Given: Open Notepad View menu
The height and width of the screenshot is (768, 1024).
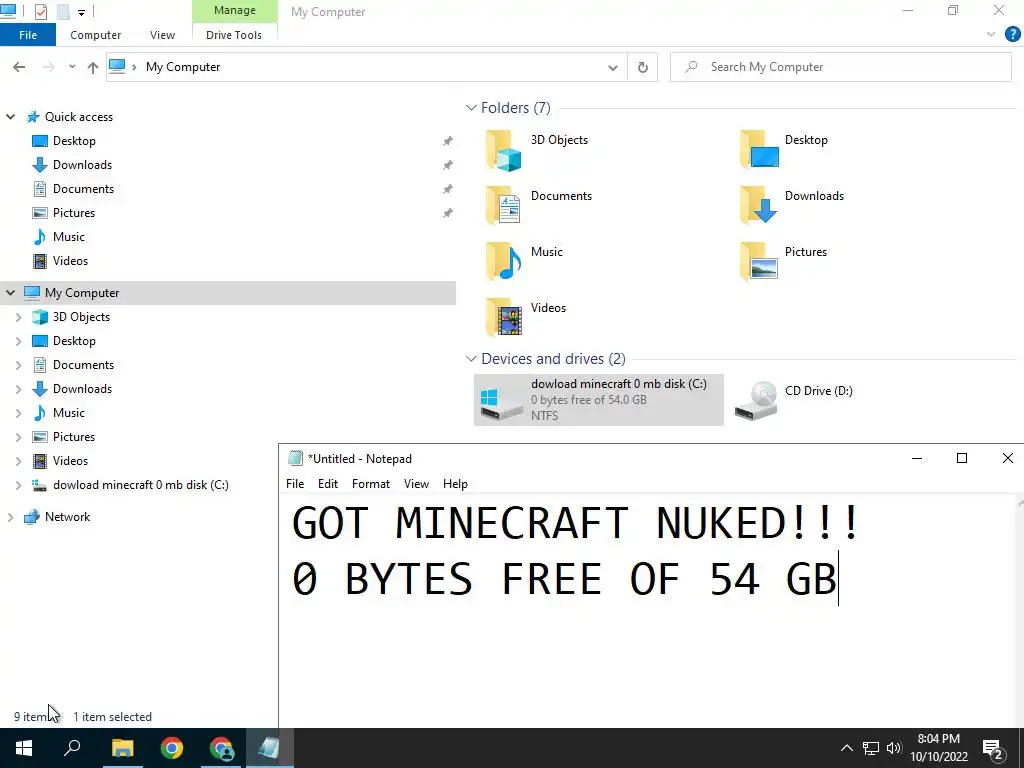Looking at the screenshot, I should [x=416, y=484].
